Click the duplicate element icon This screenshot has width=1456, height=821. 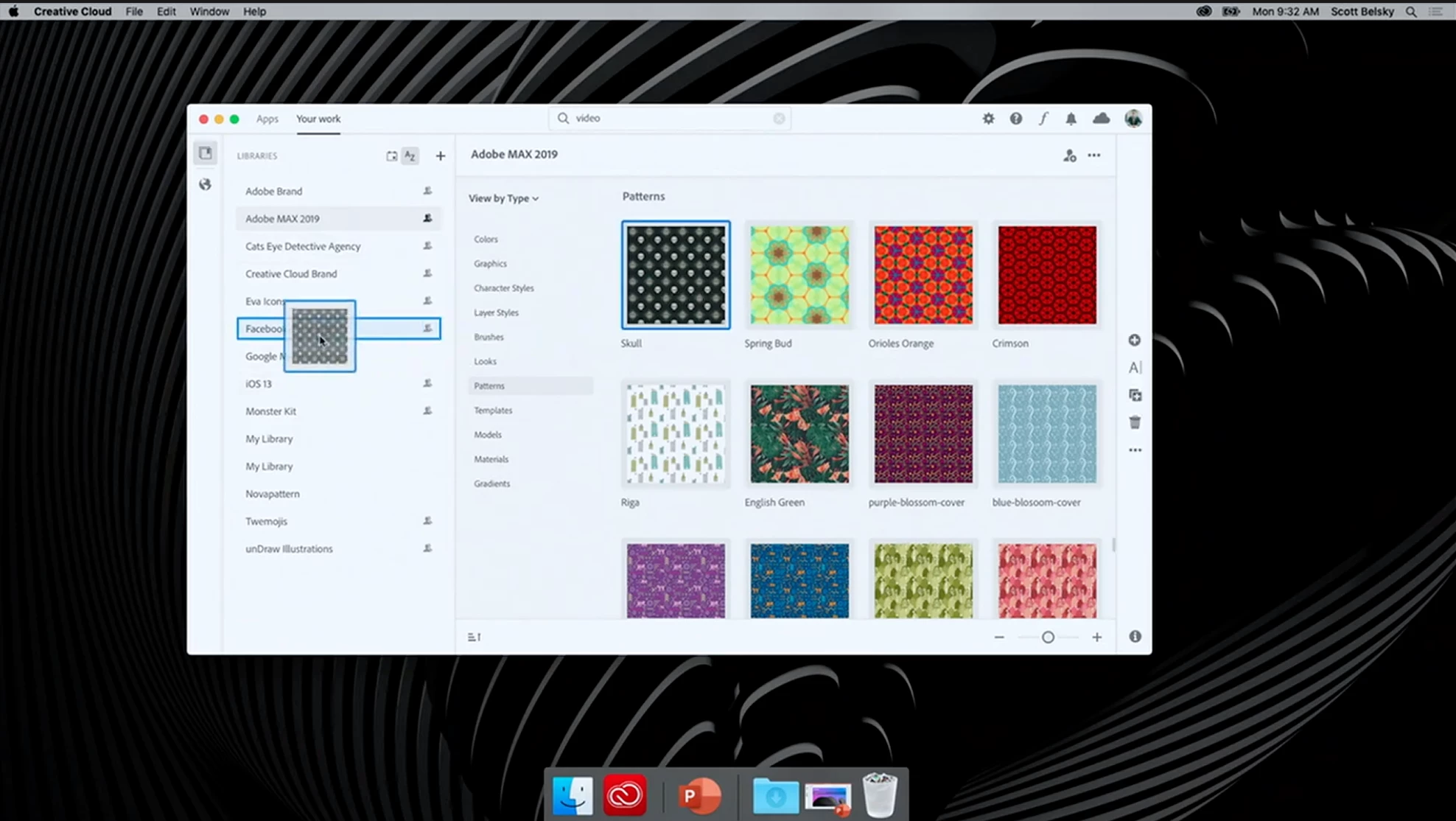[x=1135, y=396]
